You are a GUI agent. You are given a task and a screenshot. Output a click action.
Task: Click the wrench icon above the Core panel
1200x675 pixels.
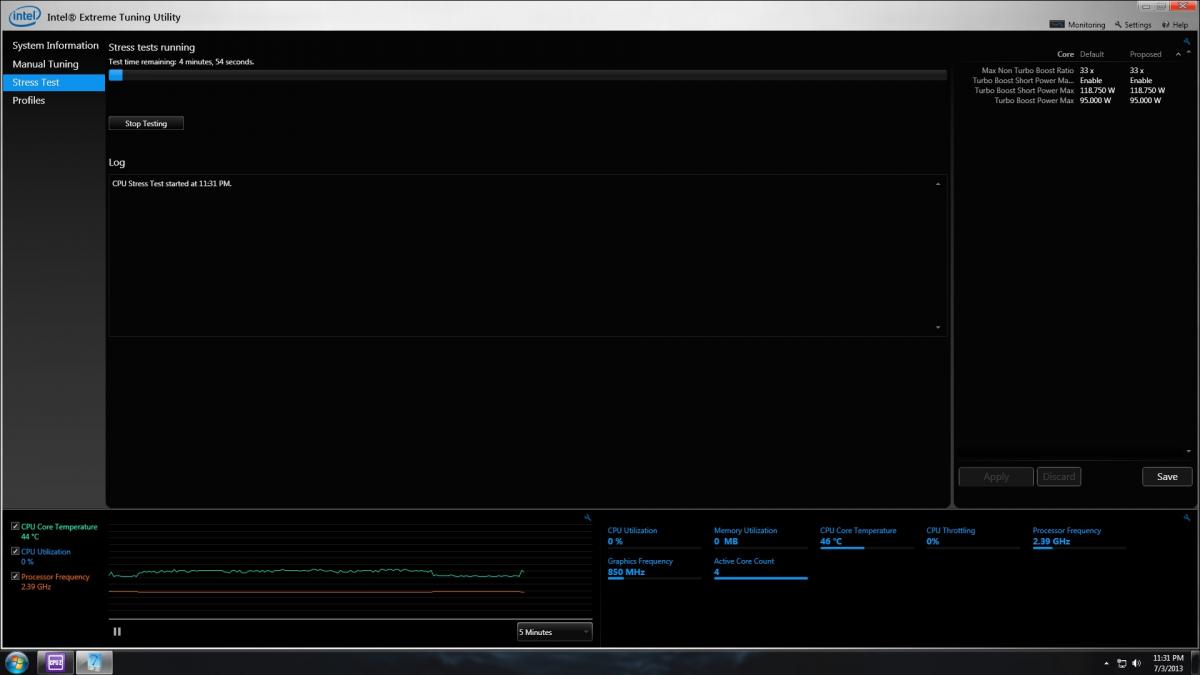(1186, 41)
